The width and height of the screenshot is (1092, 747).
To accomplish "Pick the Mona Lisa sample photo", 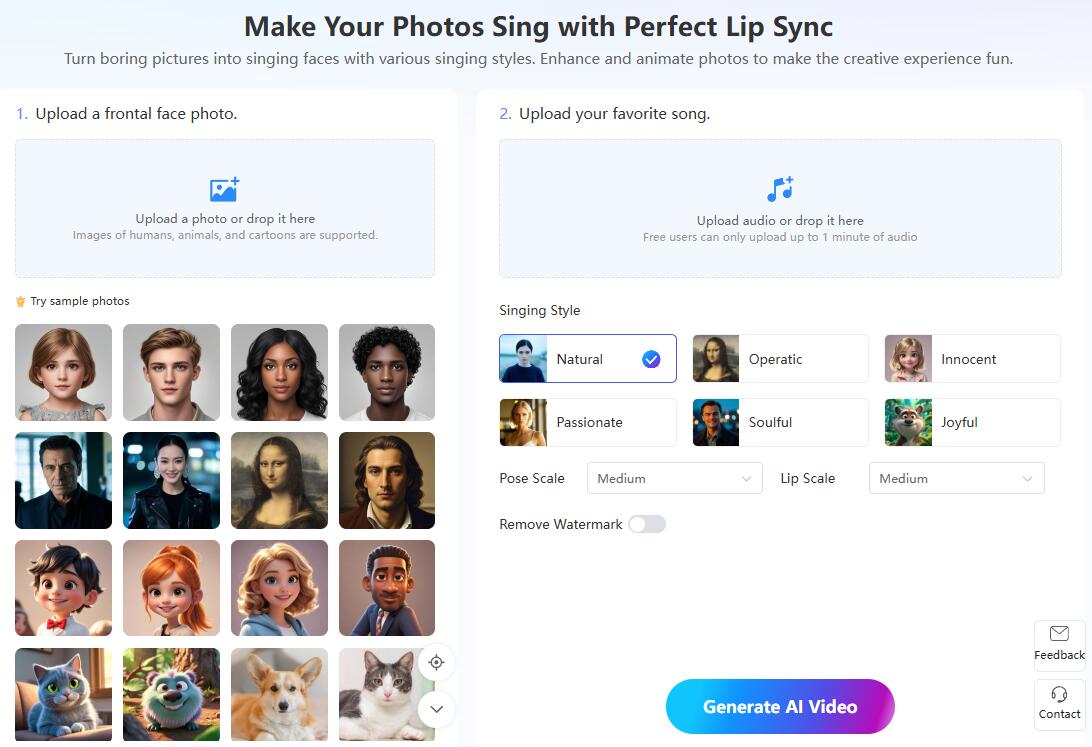I will (279, 480).
